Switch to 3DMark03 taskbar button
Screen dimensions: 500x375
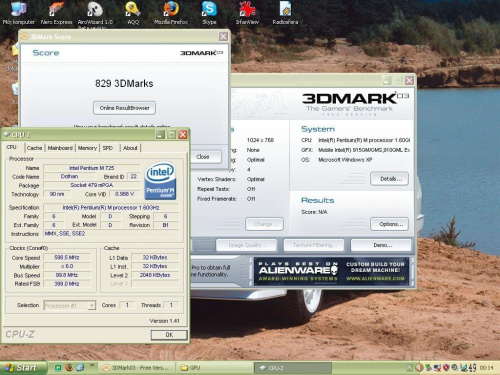[x=137, y=368]
